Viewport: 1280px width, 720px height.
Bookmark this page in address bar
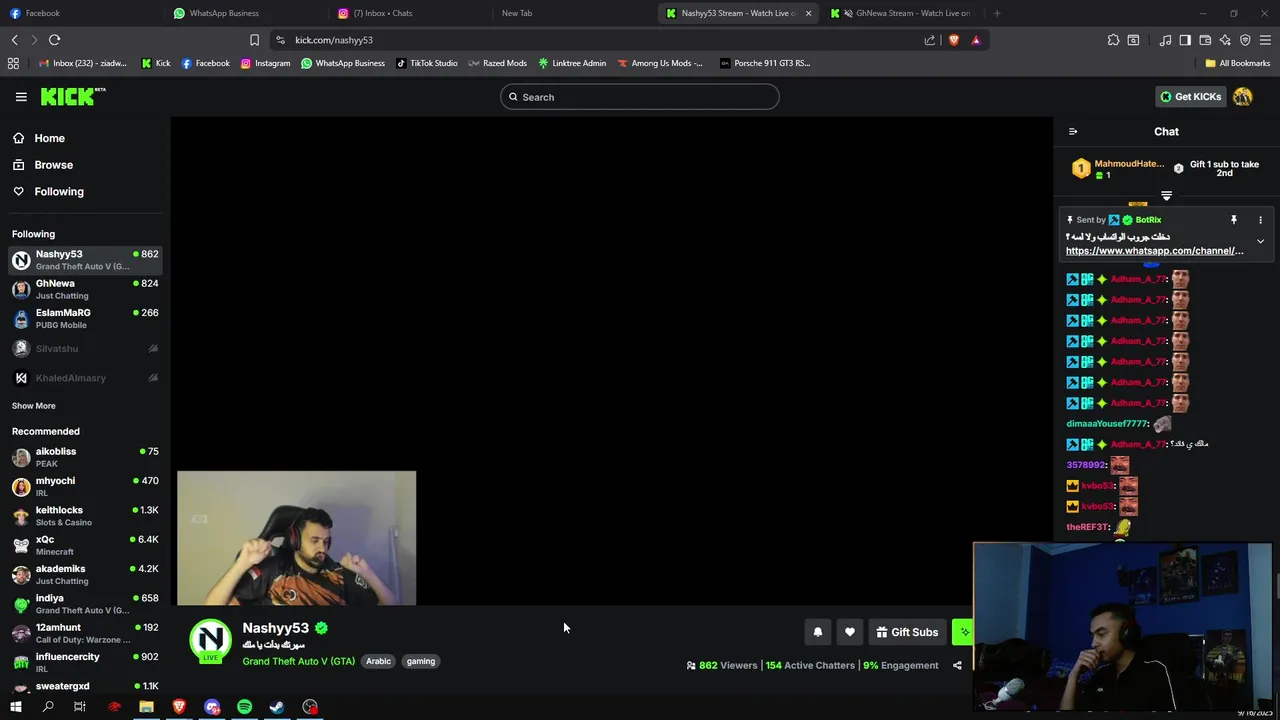tap(254, 40)
